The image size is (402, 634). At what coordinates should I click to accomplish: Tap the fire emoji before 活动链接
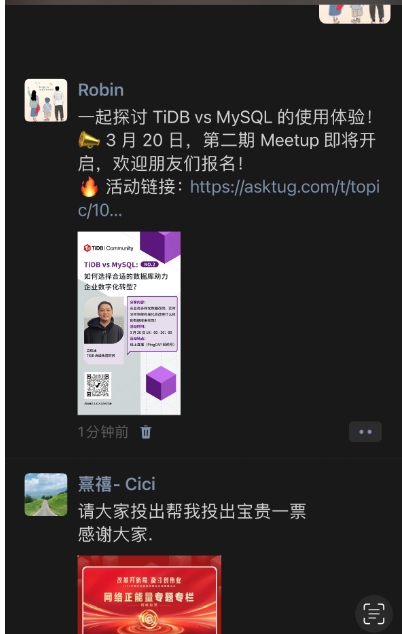(89, 187)
